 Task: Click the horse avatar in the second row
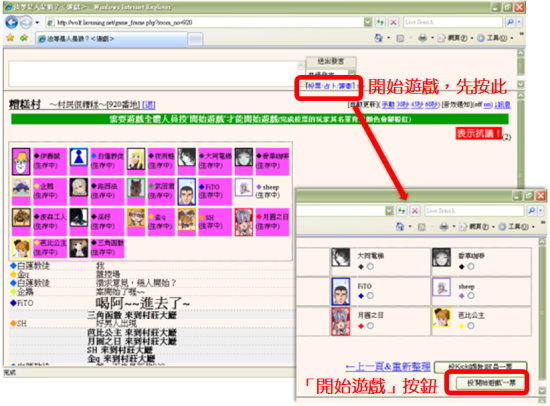click(136, 188)
